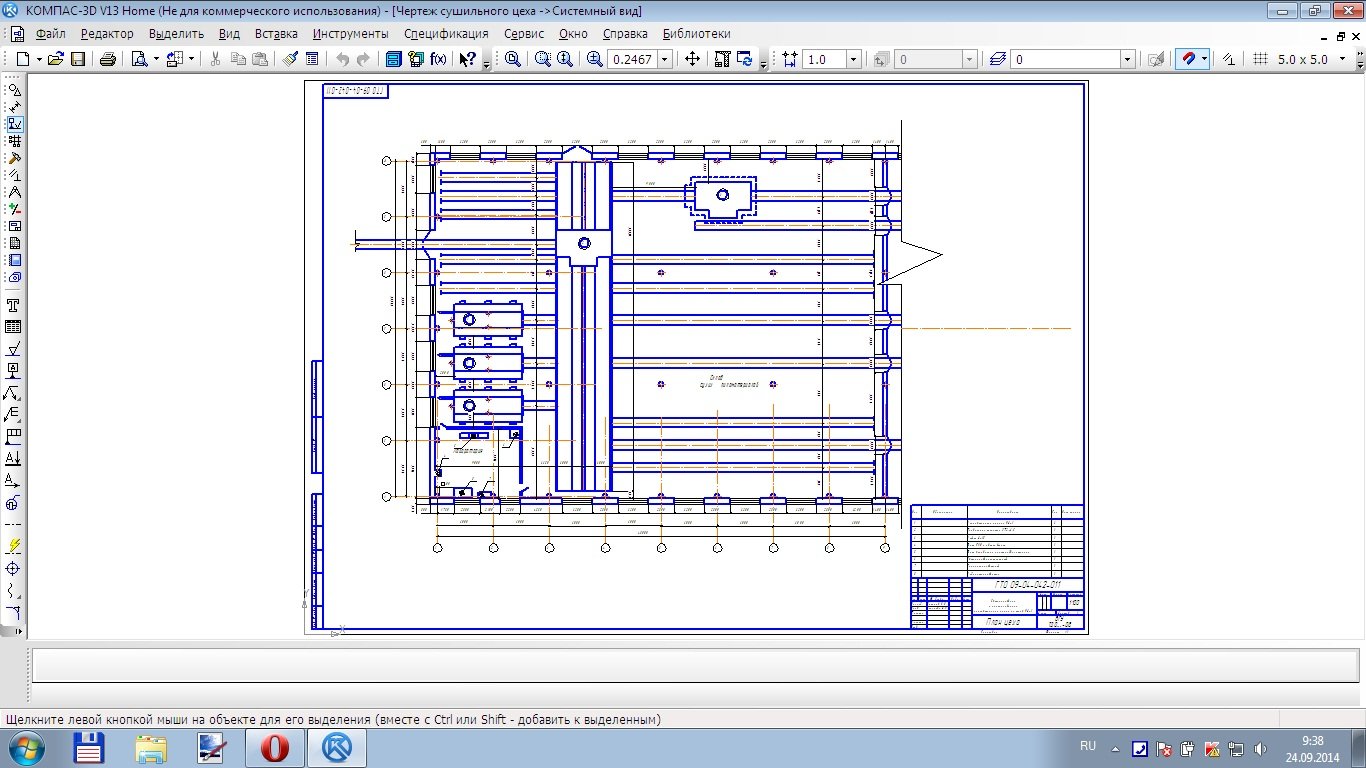The width and height of the screenshot is (1366, 768).
Task: Open the zoom scale 0.2467 dropdown
Action: [x=664, y=59]
